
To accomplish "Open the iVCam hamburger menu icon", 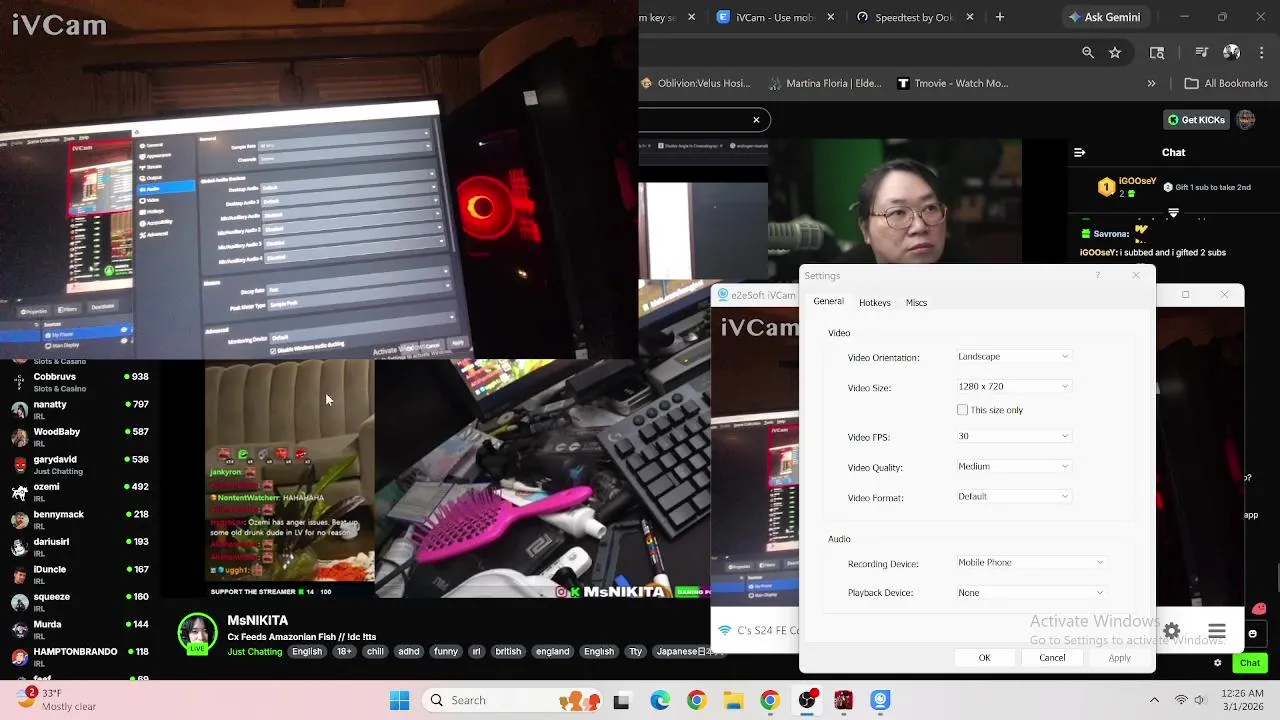I will 1216,631.
